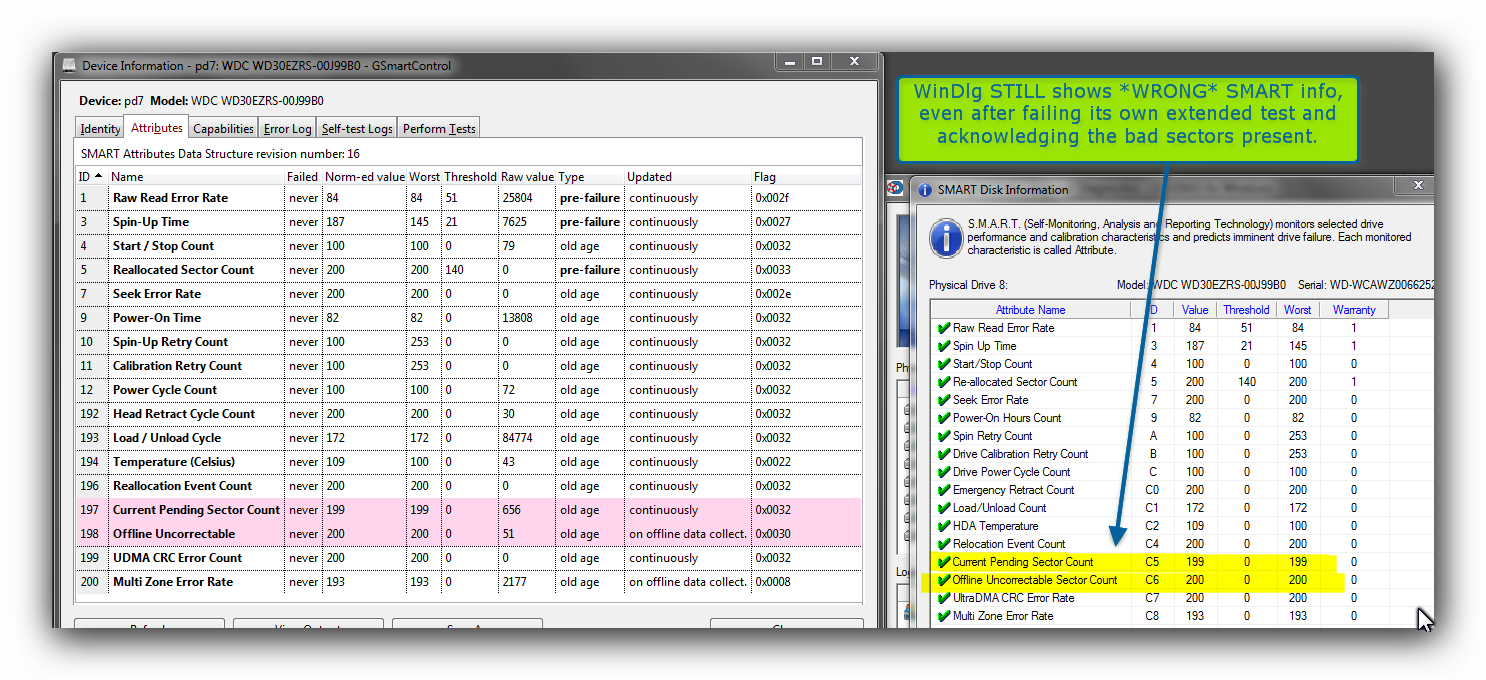This screenshot has height=680, width=1486.
Task: Select Raw Read Error Rate row in GSmartControl
Action: [x=469, y=198]
